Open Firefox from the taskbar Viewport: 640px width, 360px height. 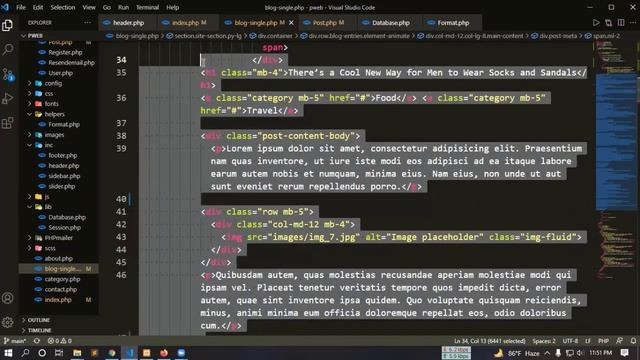coord(164,353)
